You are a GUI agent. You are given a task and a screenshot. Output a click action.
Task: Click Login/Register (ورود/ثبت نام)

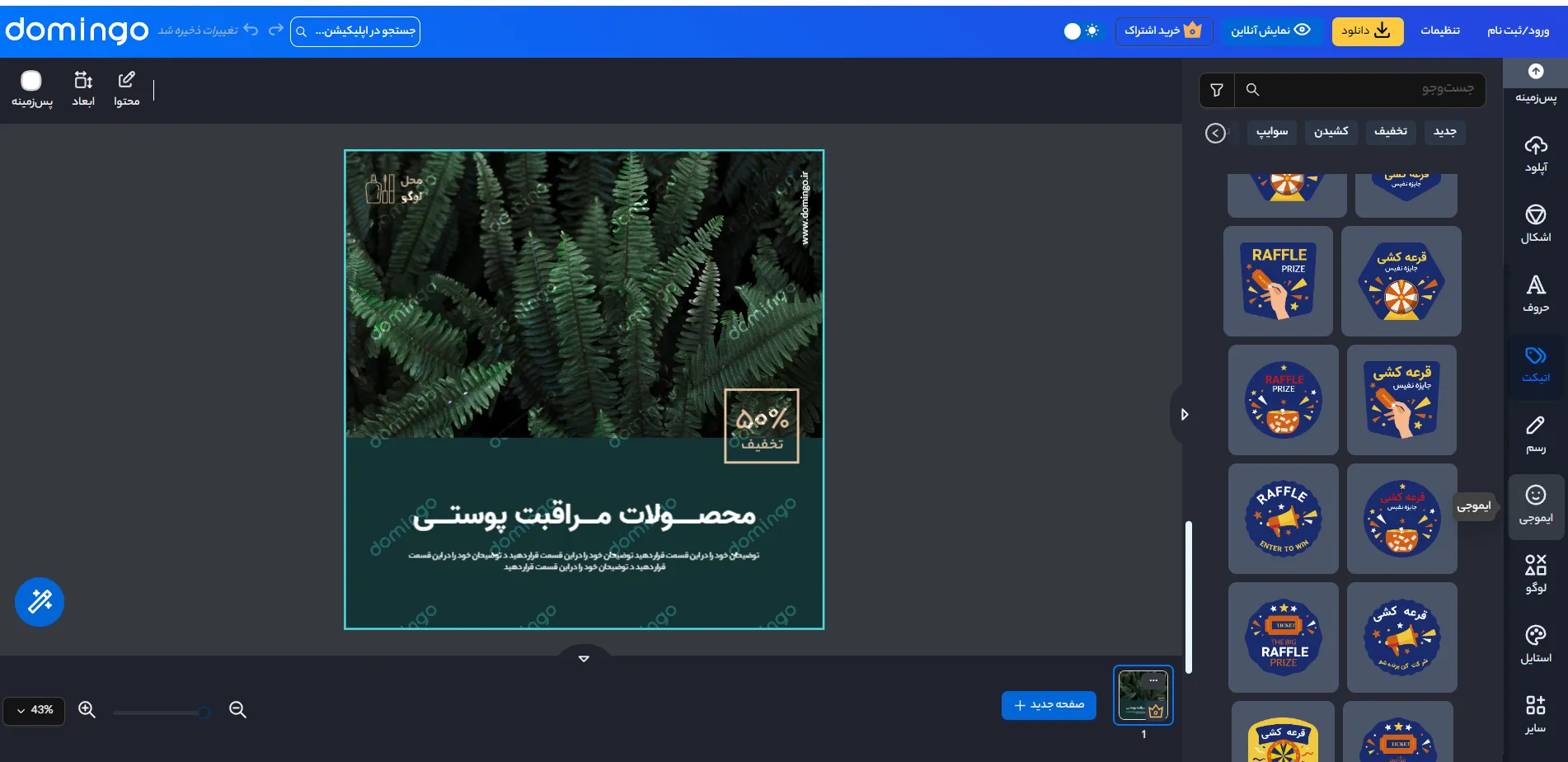point(1518,31)
